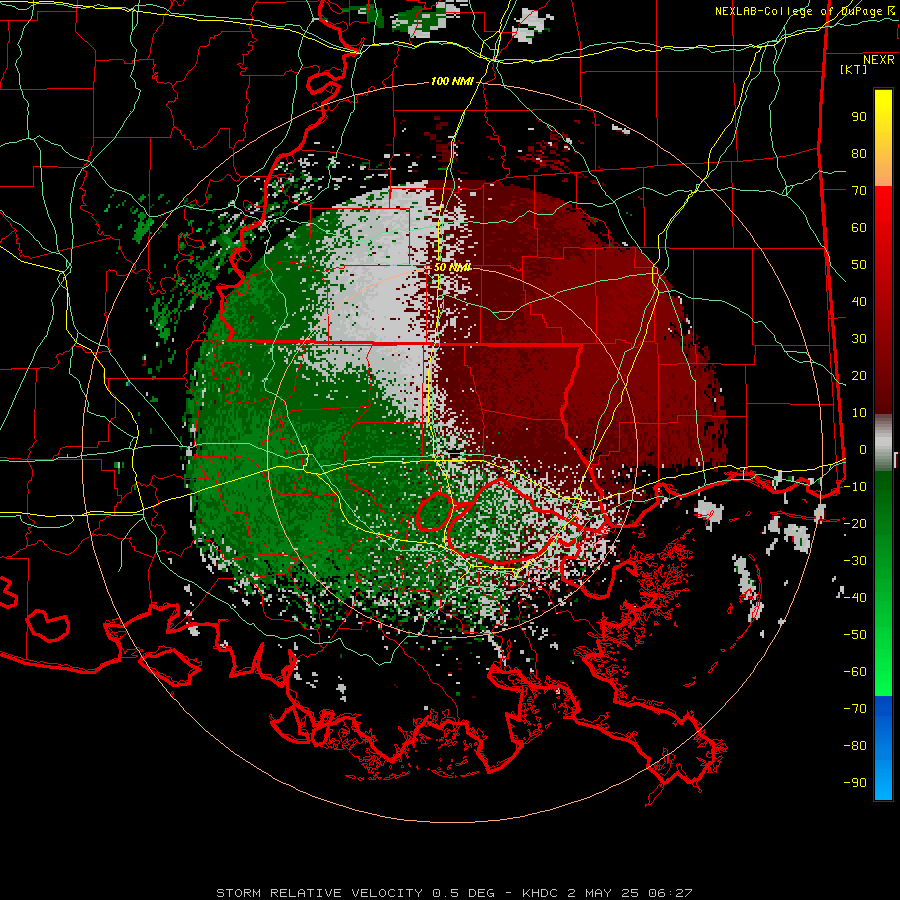The width and height of the screenshot is (900, 900).
Task: Select the 90 value on velocity scale
Action: coord(859,117)
